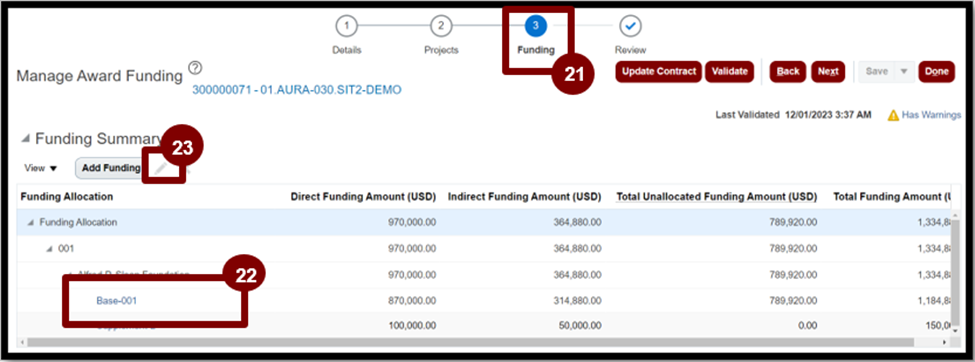
Task: Click the greyed Save button
Action: click(x=877, y=72)
